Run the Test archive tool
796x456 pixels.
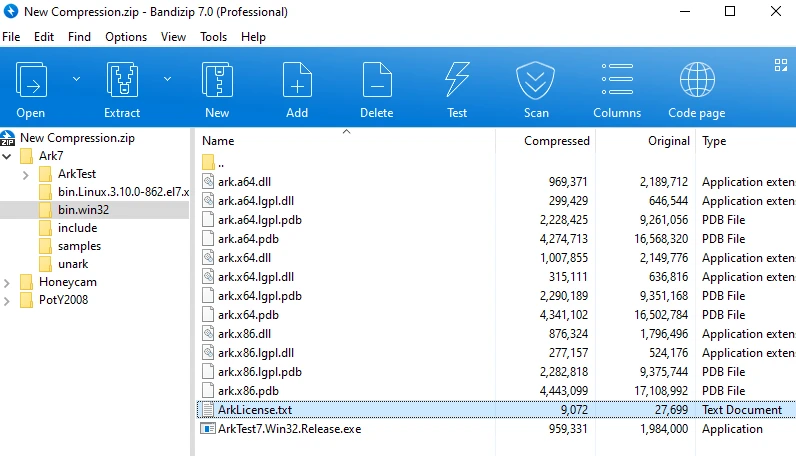[457, 80]
